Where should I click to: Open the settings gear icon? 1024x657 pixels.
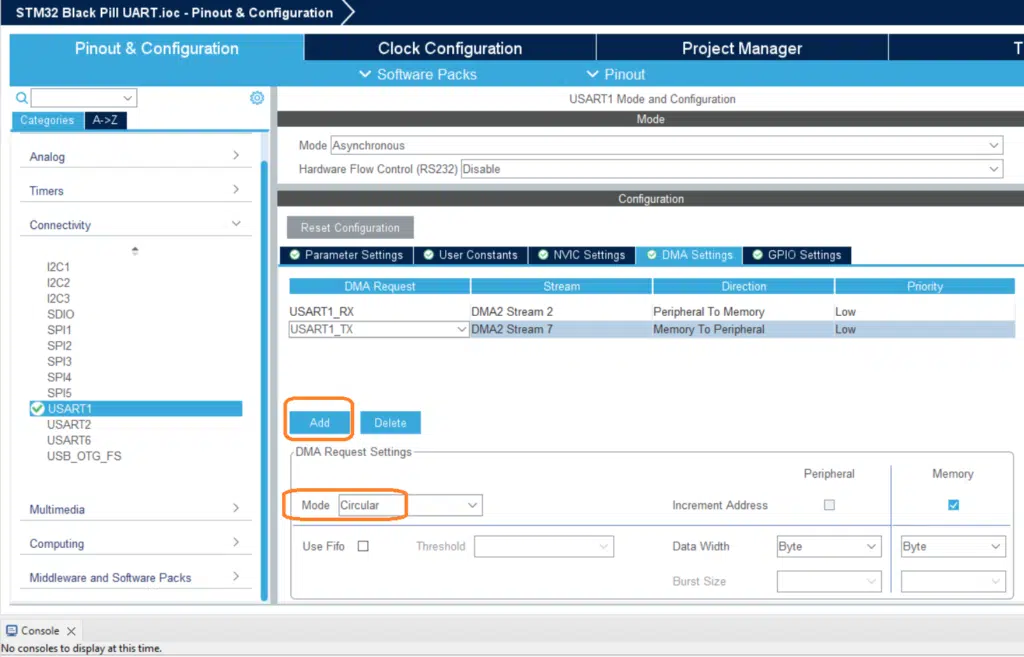(x=257, y=98)
